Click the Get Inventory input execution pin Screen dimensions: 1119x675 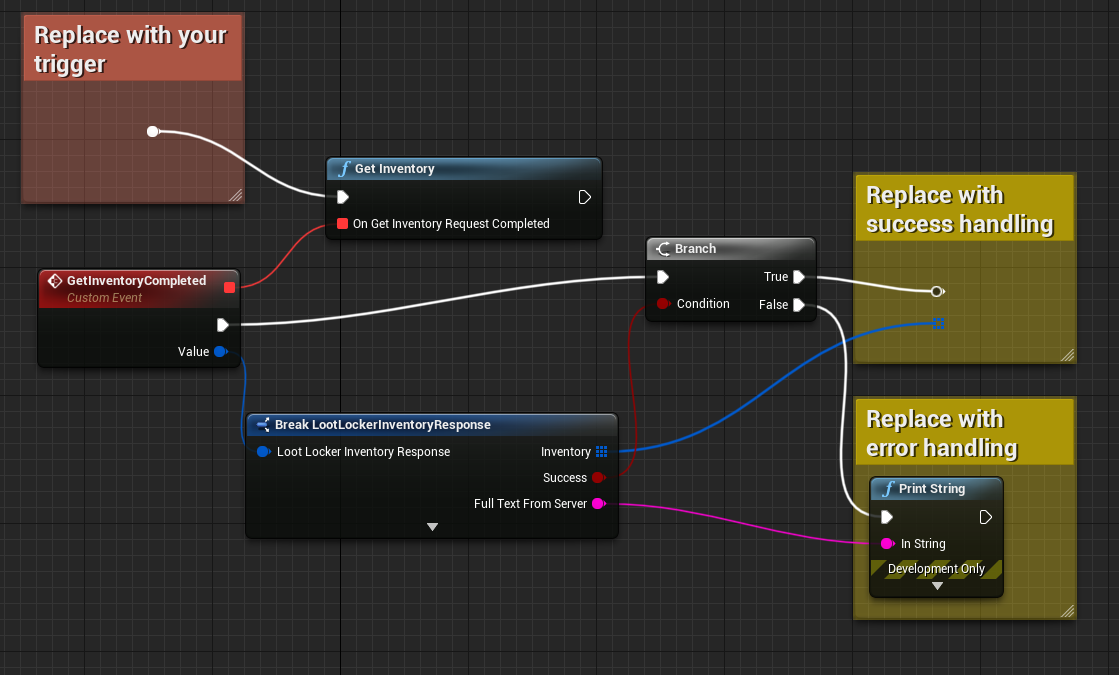tap(343, 197)
